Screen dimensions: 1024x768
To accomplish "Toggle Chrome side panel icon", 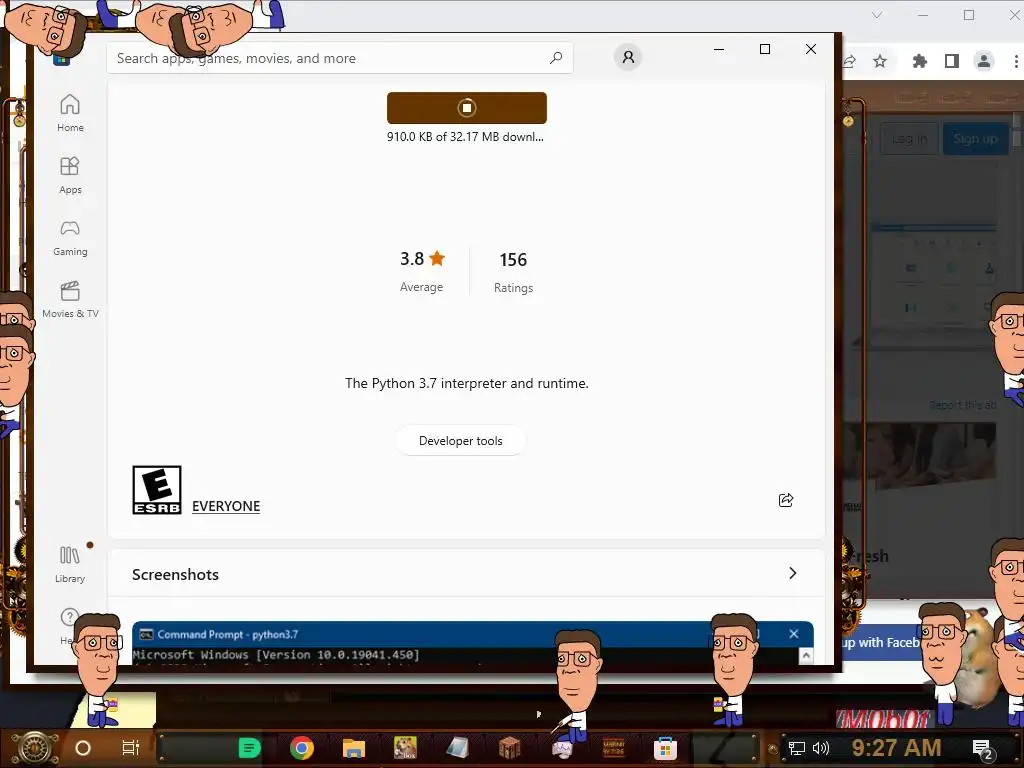I will coord(952,61).
